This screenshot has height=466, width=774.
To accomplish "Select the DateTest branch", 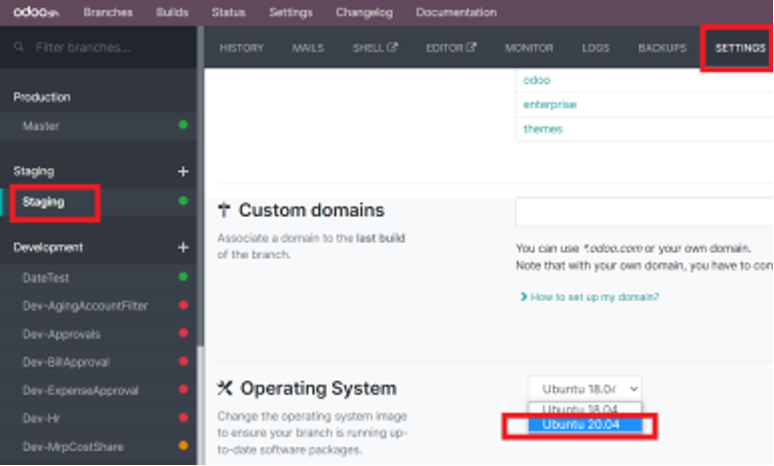I will coord(98,277).
